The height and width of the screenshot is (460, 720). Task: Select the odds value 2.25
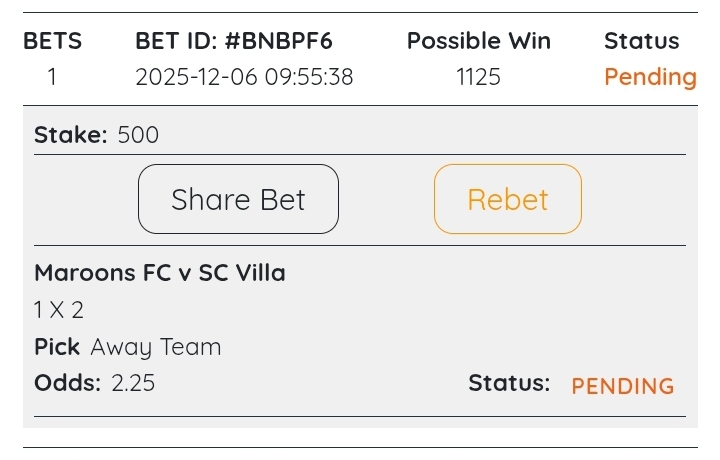132,383
